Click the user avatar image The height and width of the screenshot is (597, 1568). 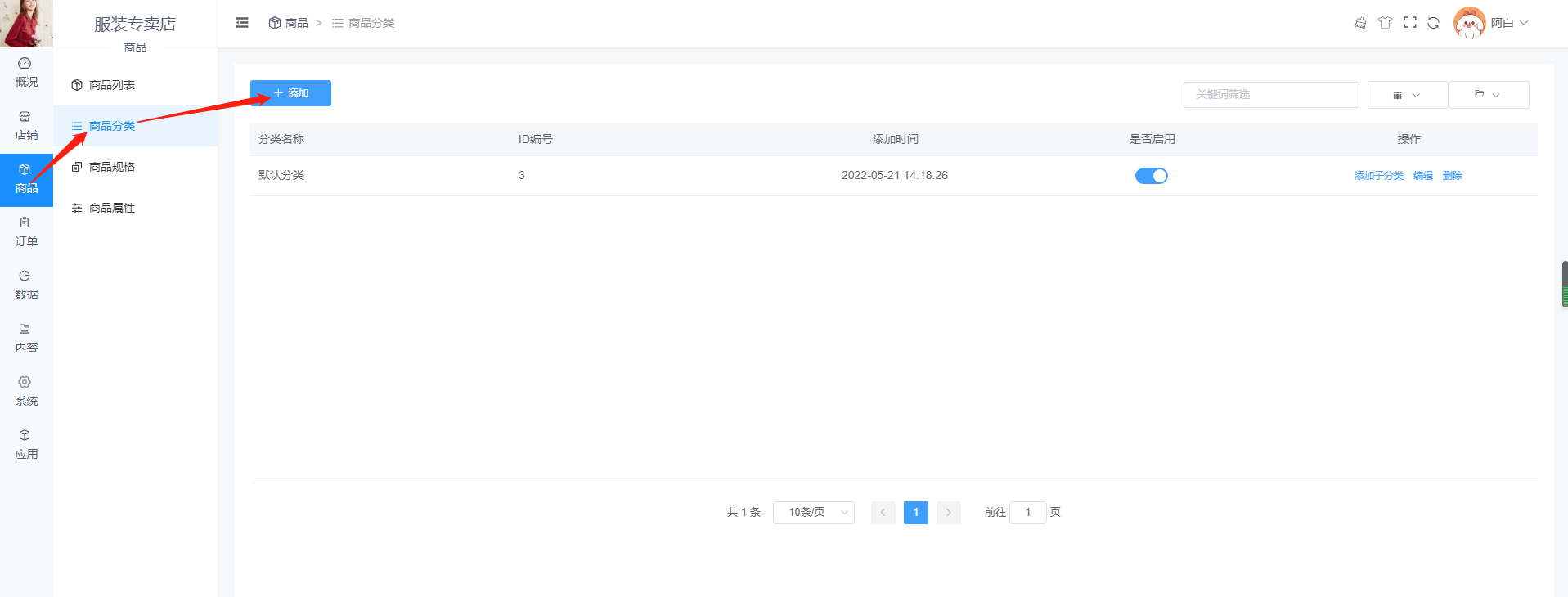[x=1469, y=23]
